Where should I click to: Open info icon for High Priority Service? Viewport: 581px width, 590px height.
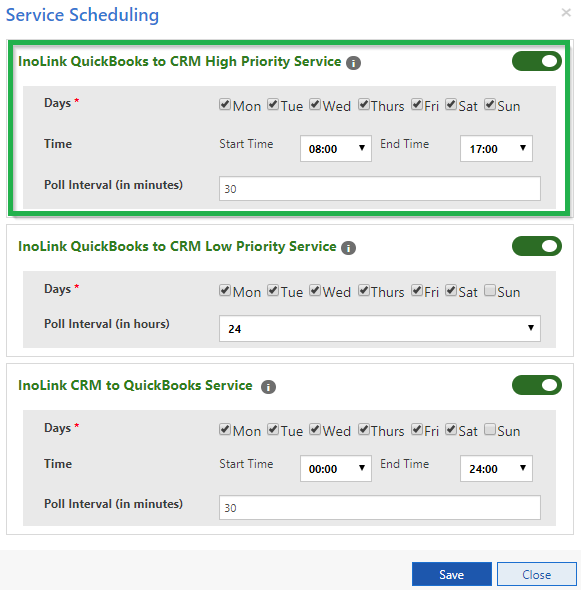pyautogui.click(x=353, y=63)
